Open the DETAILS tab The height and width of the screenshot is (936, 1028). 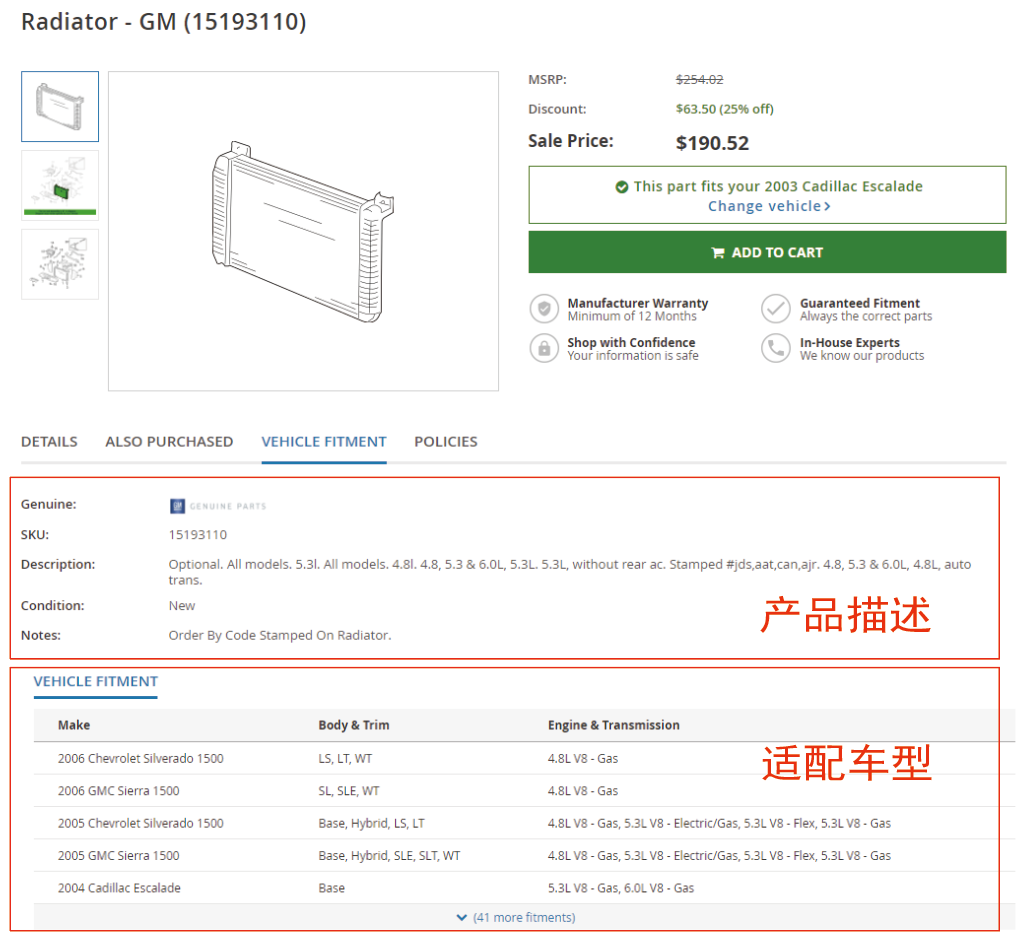coord(49,442)
